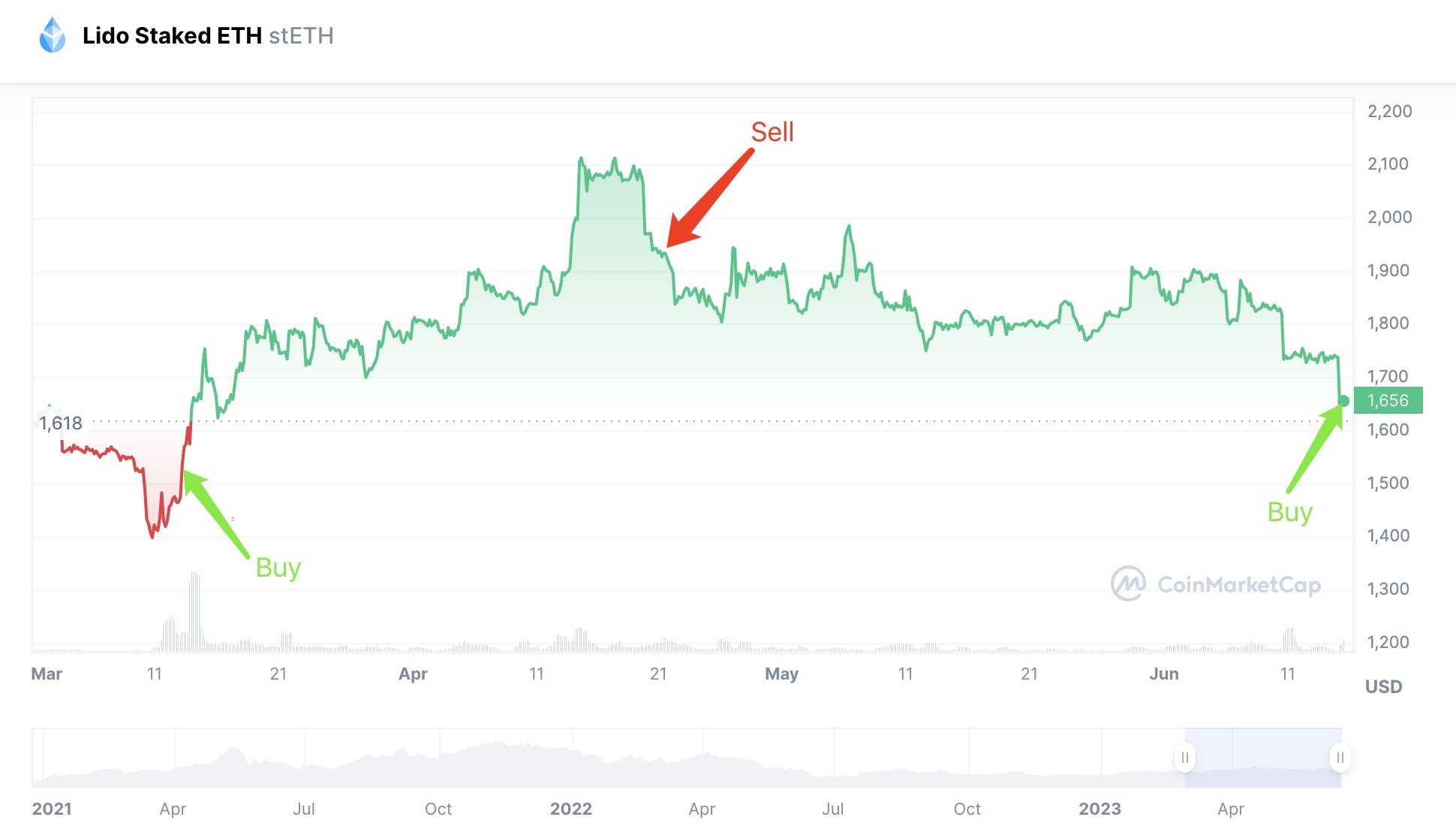Click the Lido water-drop logo icon

click(53, 35)
